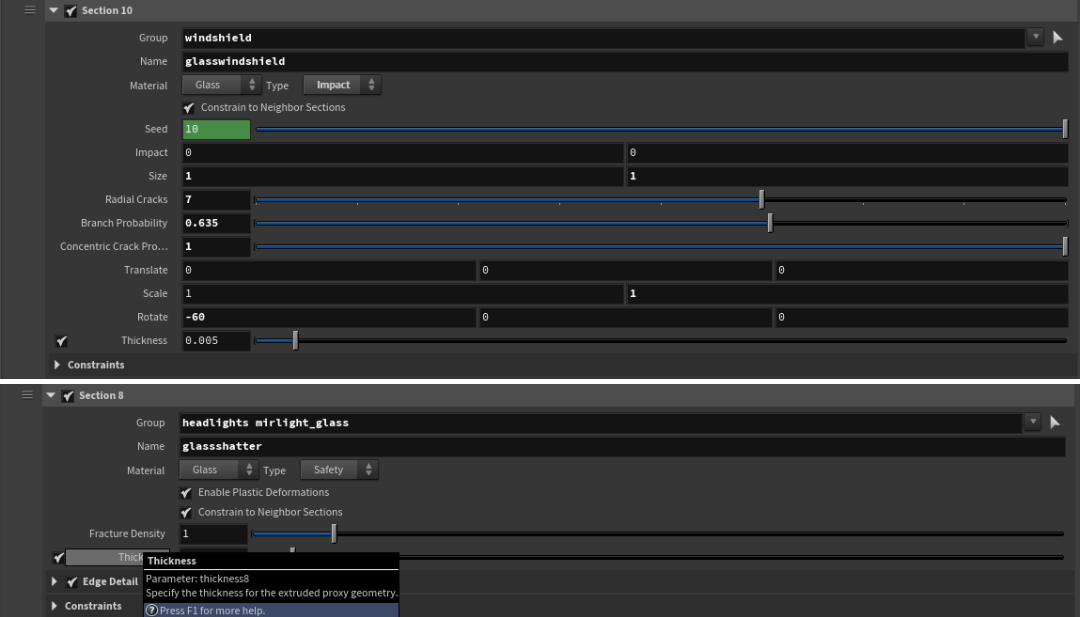
Task: Open the windshield Group dropdown menu
Action: click(x=1034, y=37)
